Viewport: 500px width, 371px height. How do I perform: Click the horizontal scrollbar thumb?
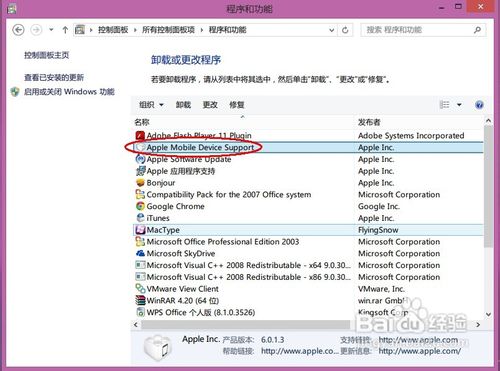[x=246, y=324]
